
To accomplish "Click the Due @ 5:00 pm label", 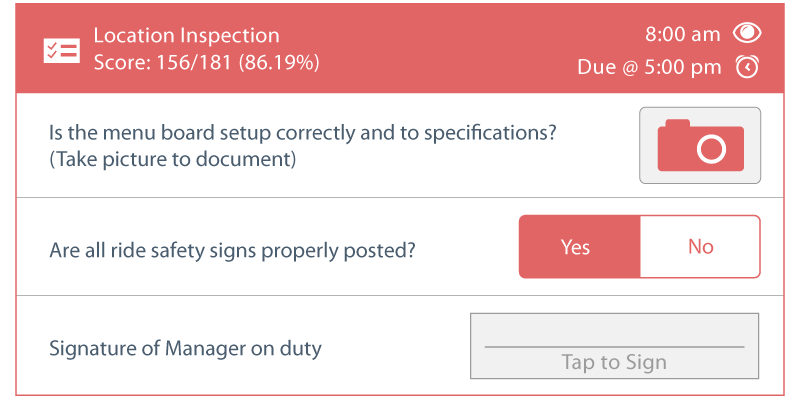I will click(649, 67).
